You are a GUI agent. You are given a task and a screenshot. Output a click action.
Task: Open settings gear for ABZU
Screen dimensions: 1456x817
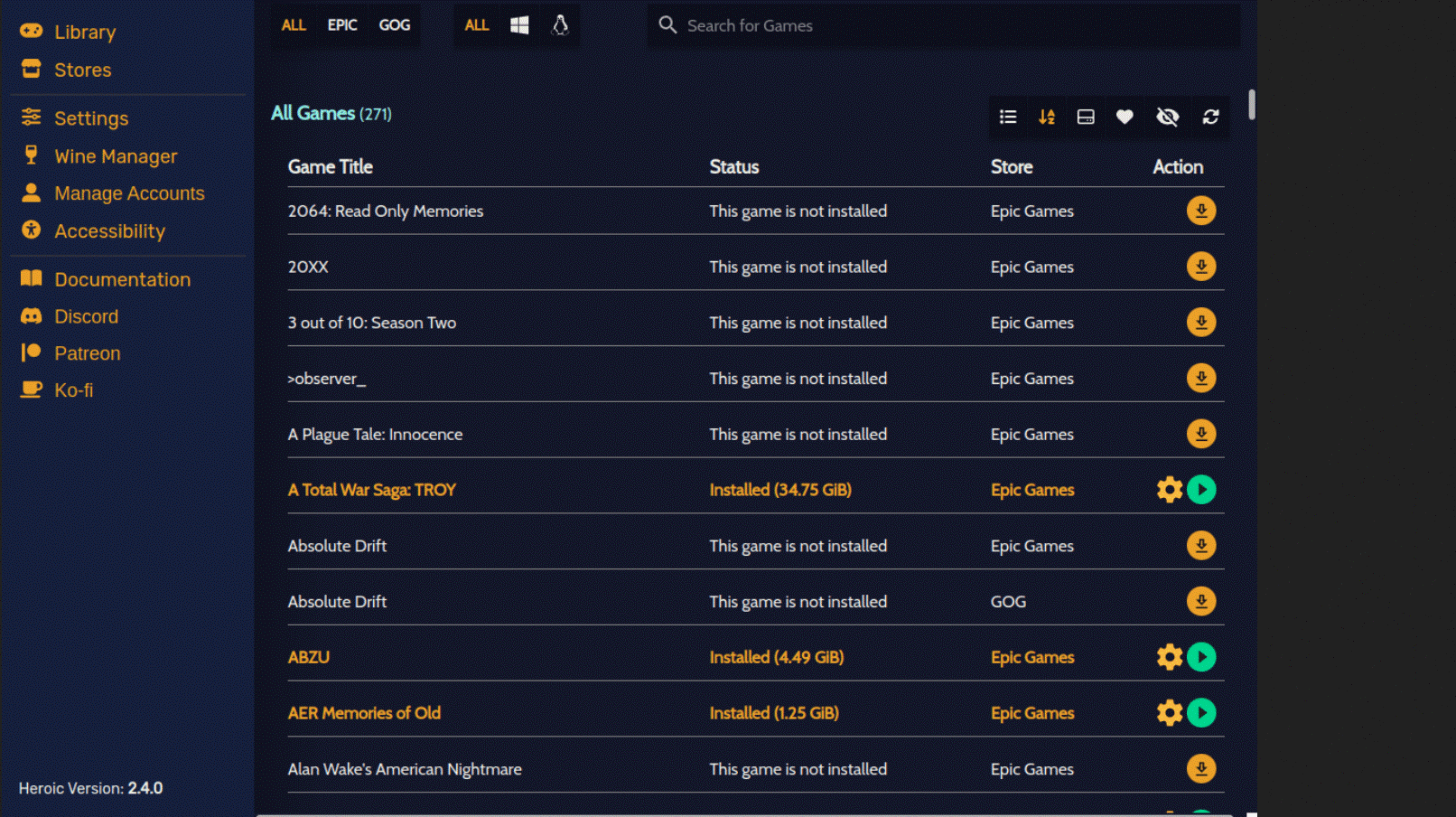point(1170,657)
